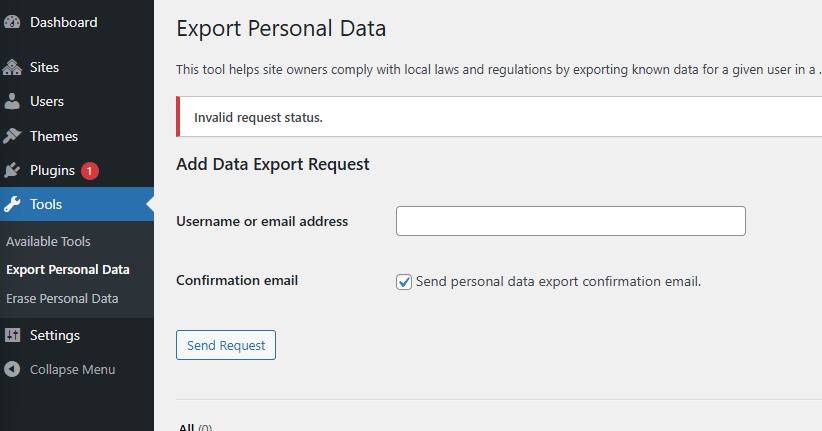Uncheck Send personal data export confirmation email

[x=404, y=282]
